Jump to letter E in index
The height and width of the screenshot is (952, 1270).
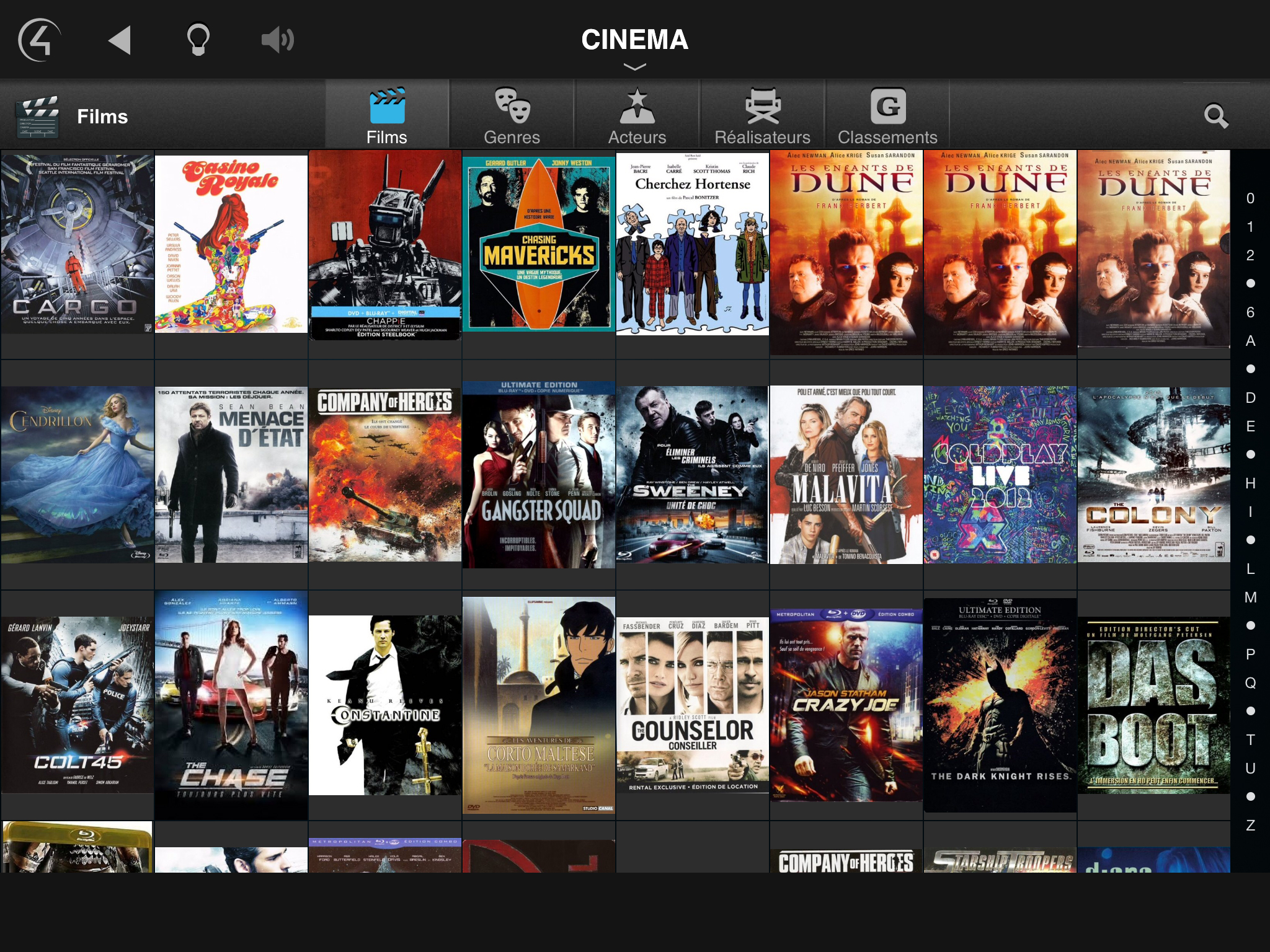point(1250,426)
